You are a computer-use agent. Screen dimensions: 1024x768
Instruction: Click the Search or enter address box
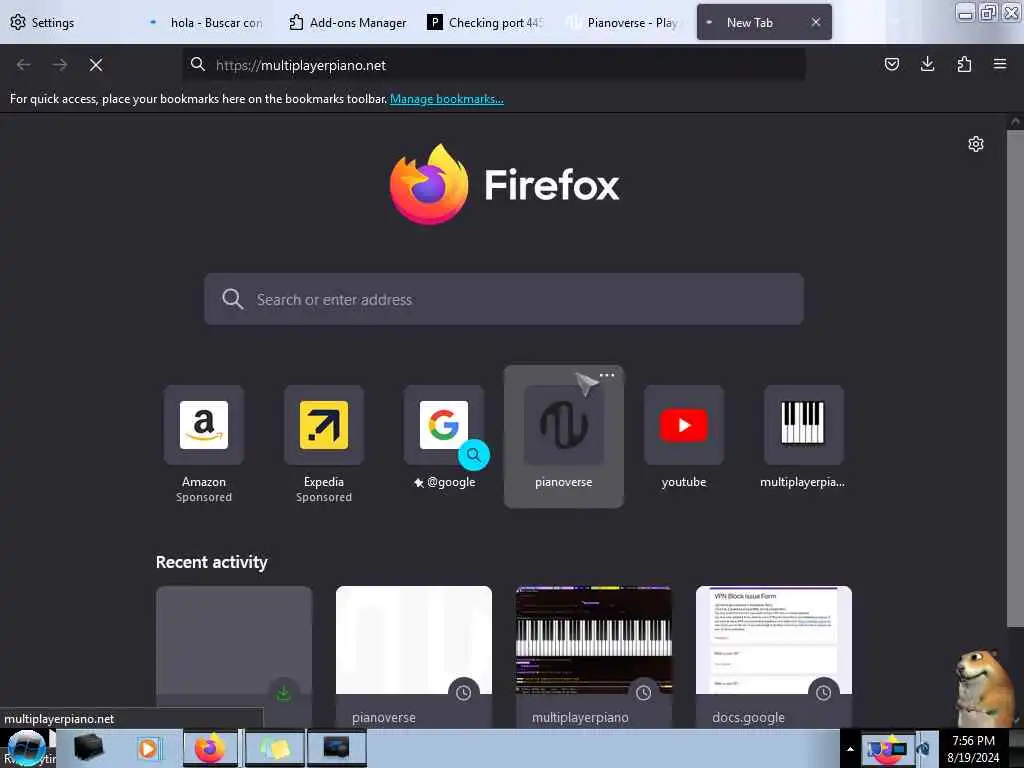click(x=504, y=299)
